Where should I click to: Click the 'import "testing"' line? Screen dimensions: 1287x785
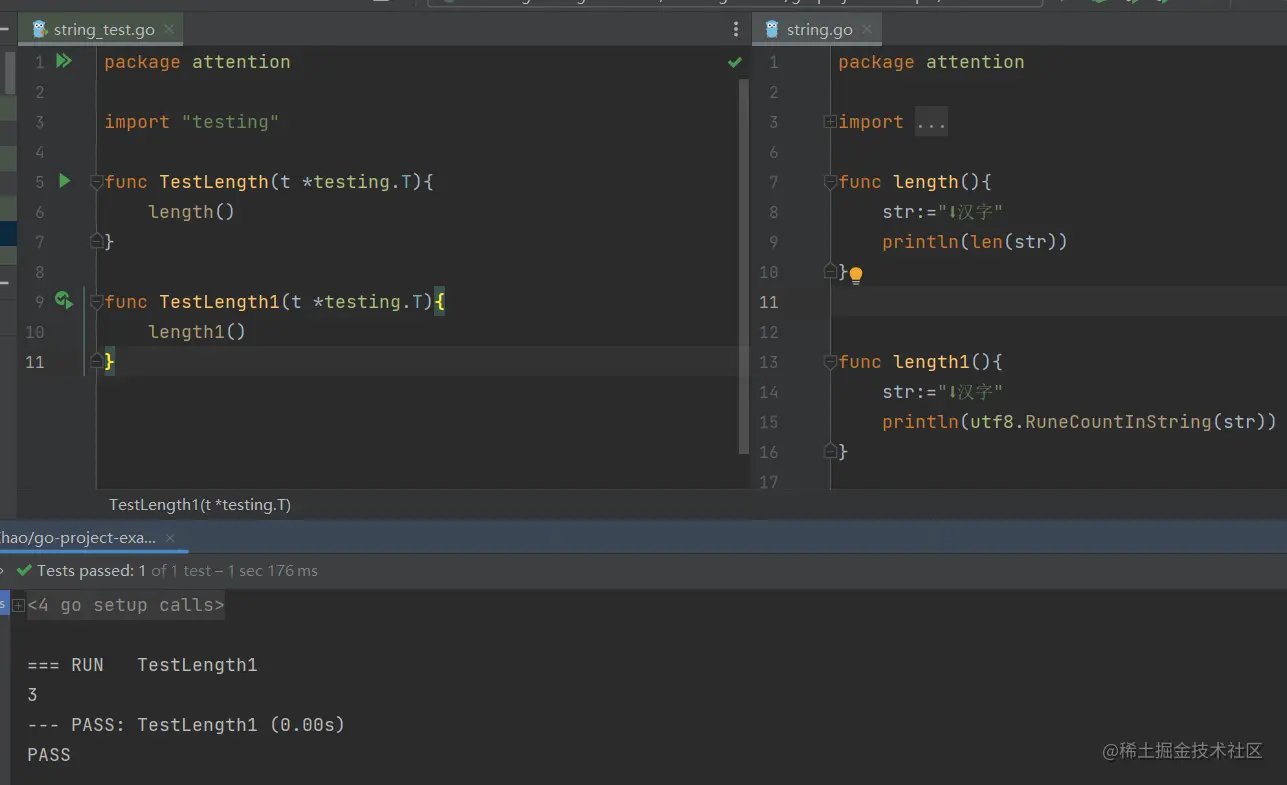pyautogui.click(x=191, y=122)
